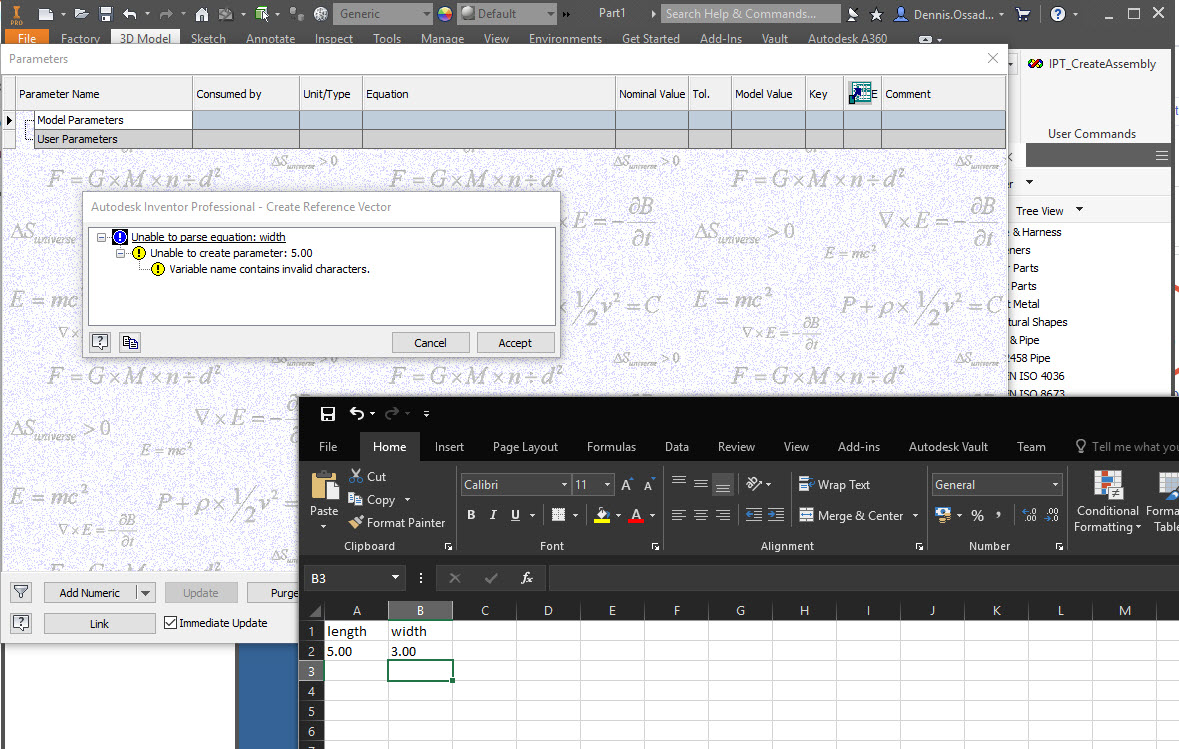
Task: Select cell B2 containing 3.00
Action: pyautogui.click(x=420, y=651)
